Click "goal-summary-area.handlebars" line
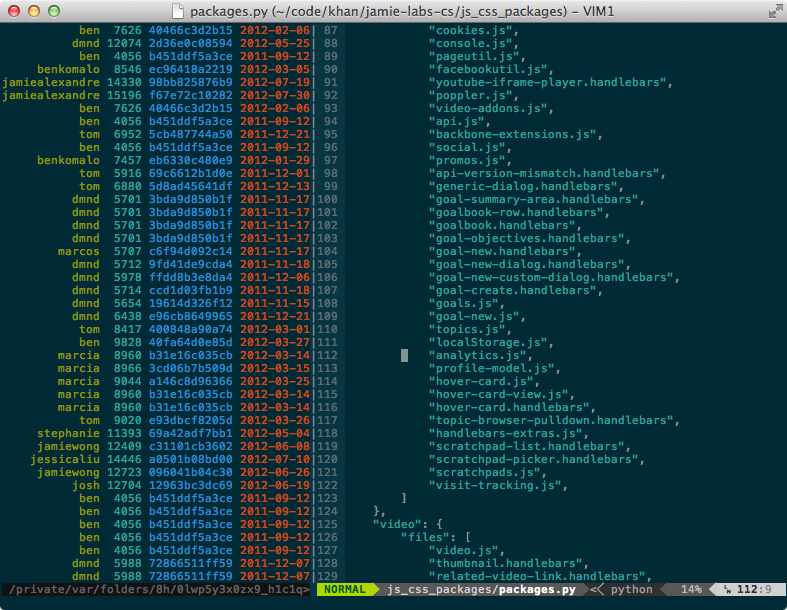 pos(537,200)
